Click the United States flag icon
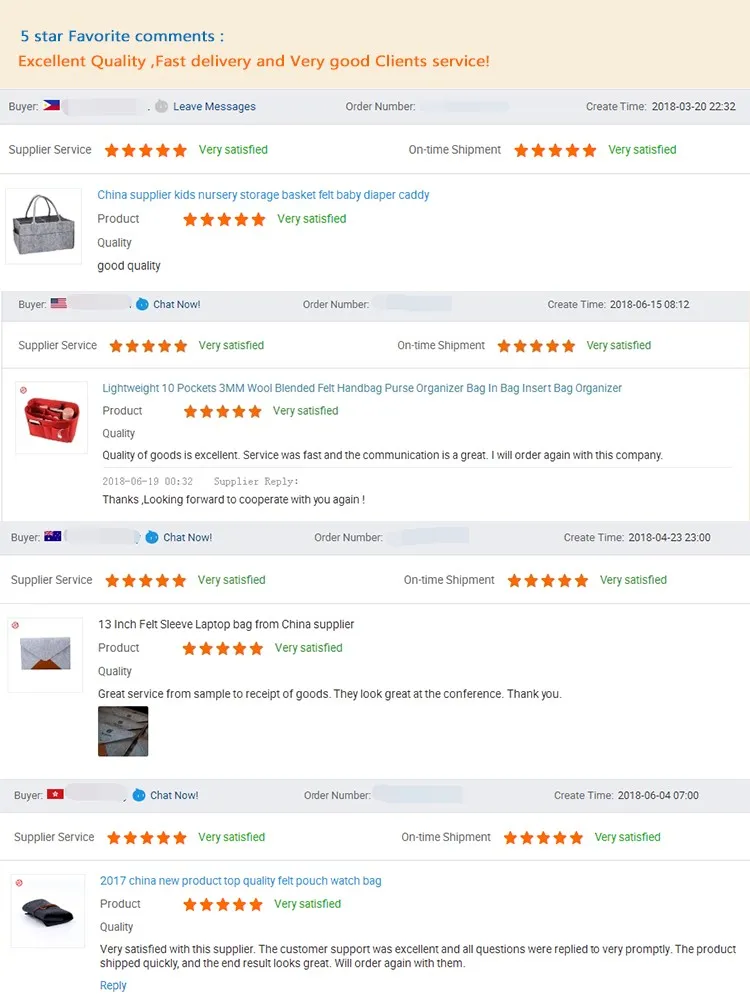This screenshot has height=1005, width=750. coord(59,303)
